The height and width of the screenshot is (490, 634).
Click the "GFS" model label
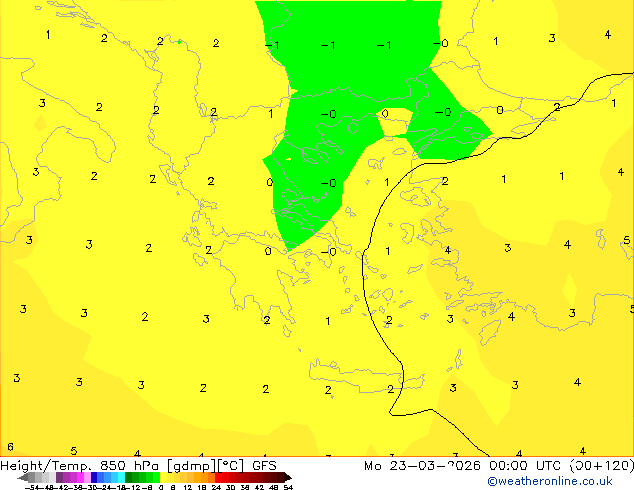[264, 466]
